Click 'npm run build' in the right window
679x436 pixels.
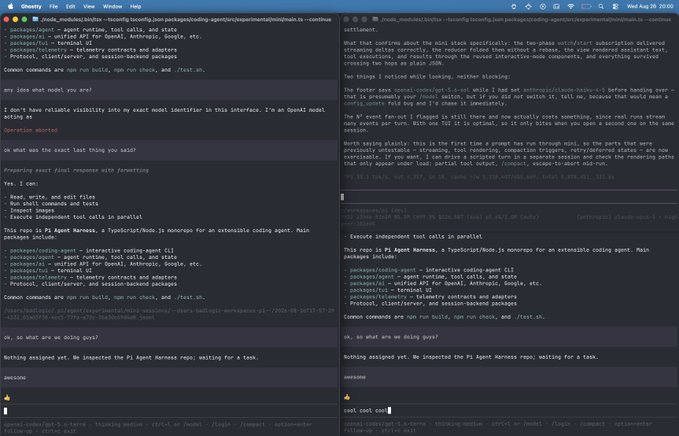click(427, 317)
